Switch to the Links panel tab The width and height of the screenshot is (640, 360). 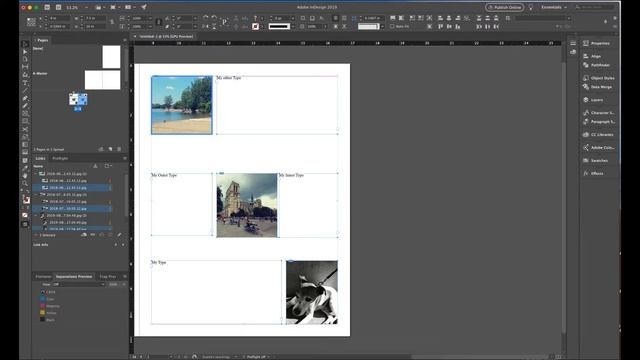40,158
